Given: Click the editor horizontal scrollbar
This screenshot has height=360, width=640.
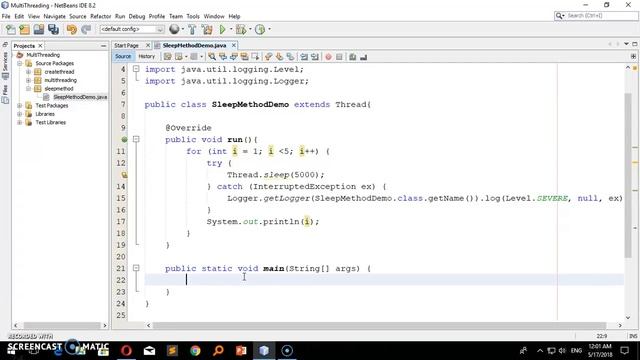Looking at the screenshot, I should click(379, 325).
